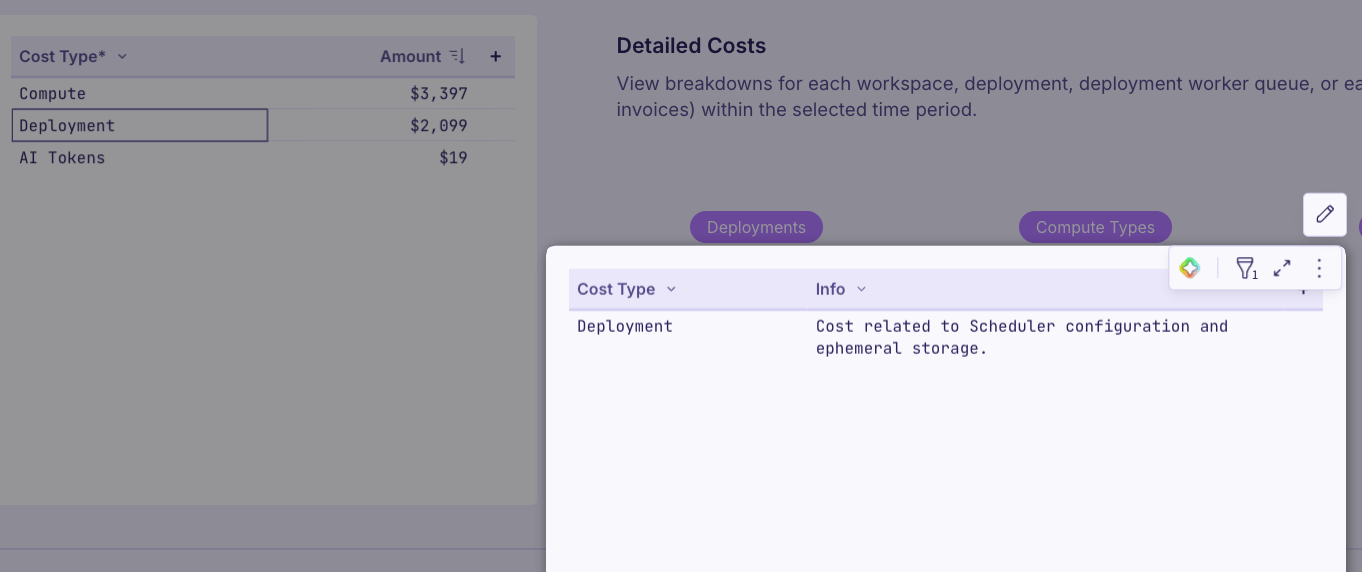1362x572 pixels.
Task: Add a column with the plus icon
Action: point(495,56)
